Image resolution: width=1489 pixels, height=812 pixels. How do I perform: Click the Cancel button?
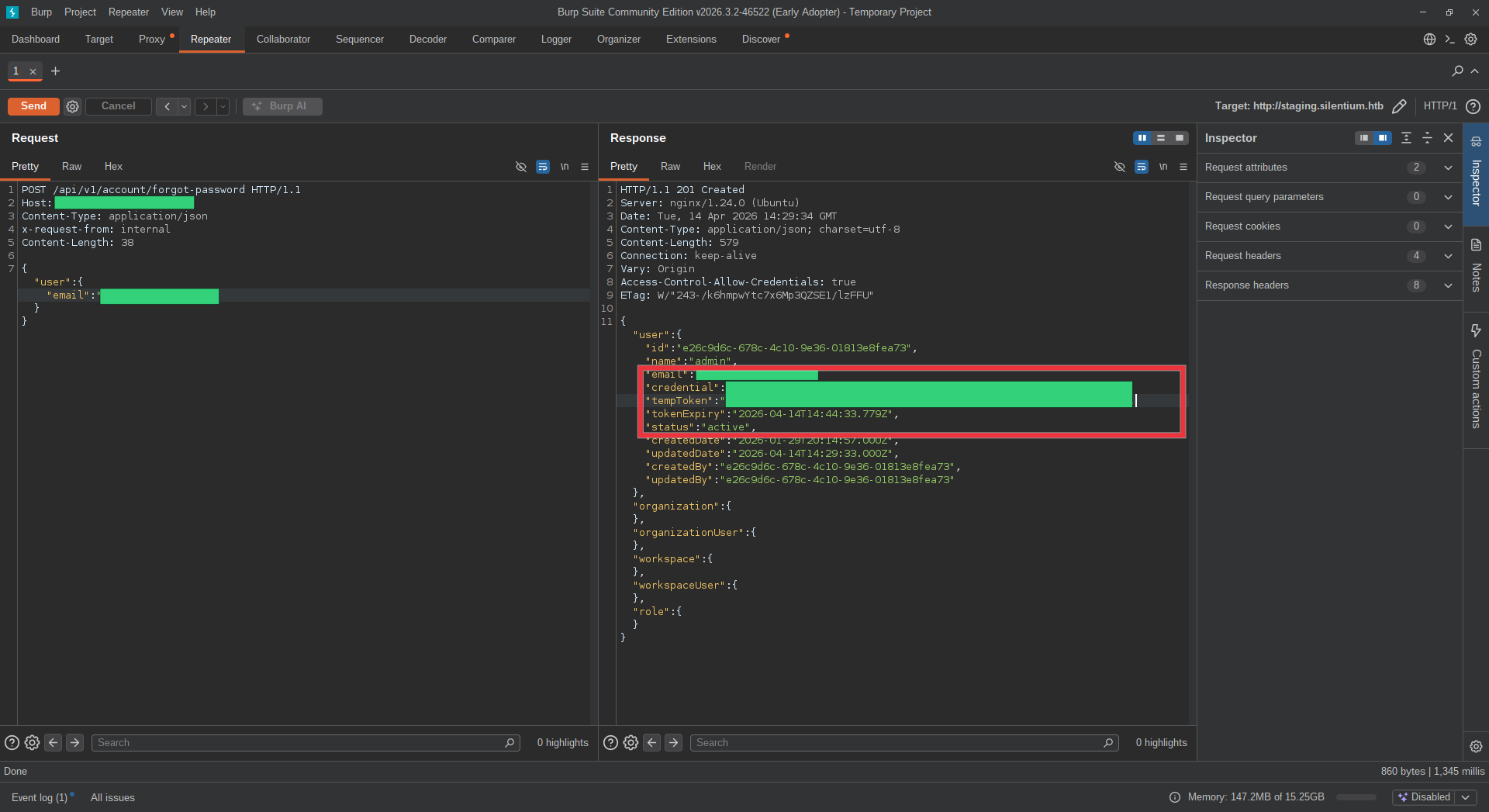118,106
